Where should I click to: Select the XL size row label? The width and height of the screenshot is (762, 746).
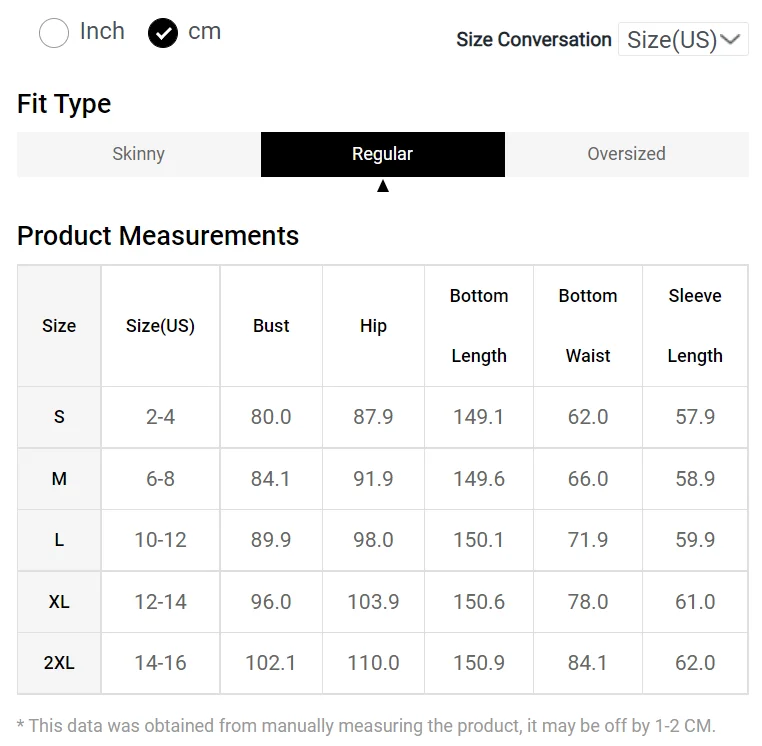coord(59,602)
